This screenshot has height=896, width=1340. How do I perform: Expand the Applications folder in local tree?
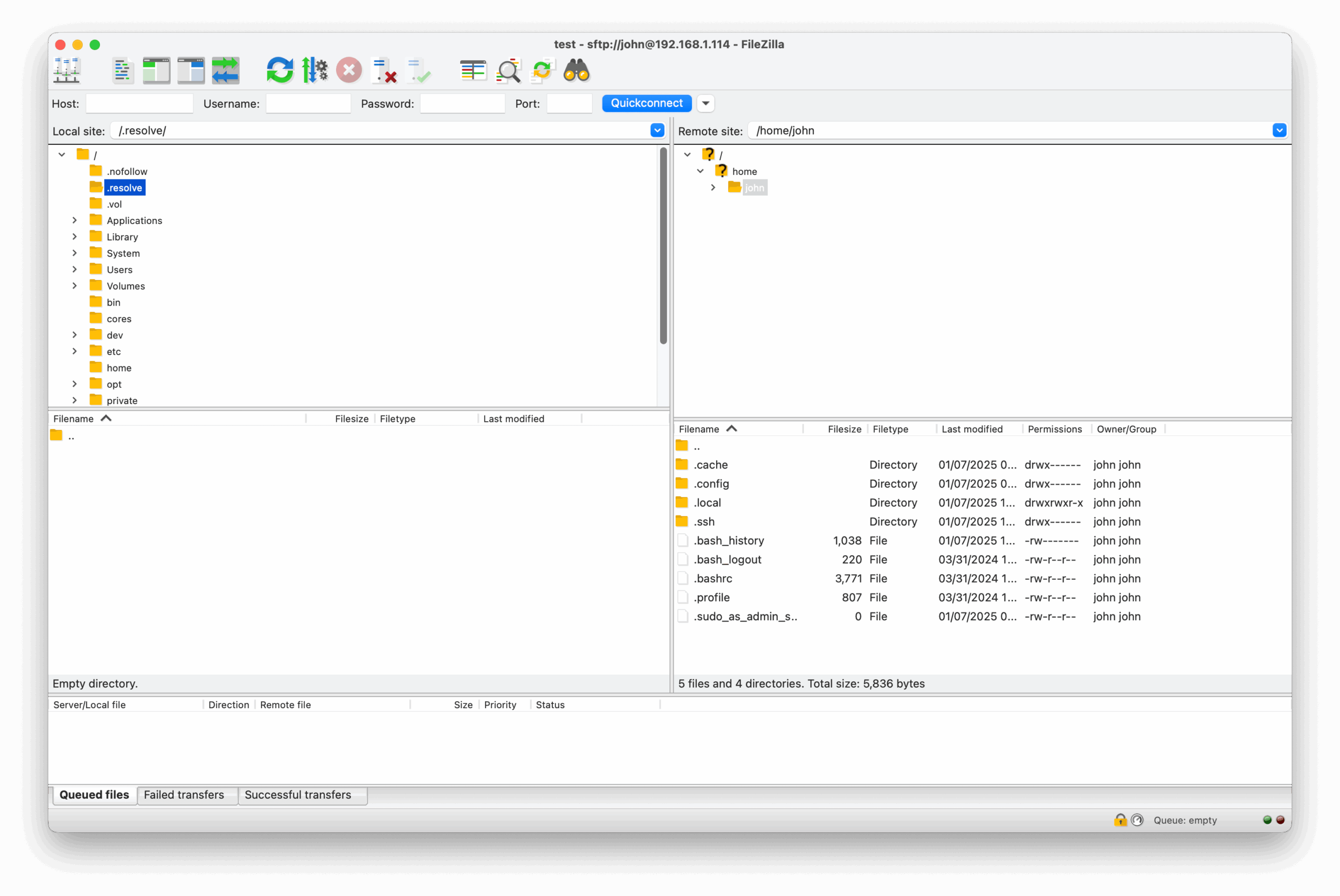coord(75,220)
